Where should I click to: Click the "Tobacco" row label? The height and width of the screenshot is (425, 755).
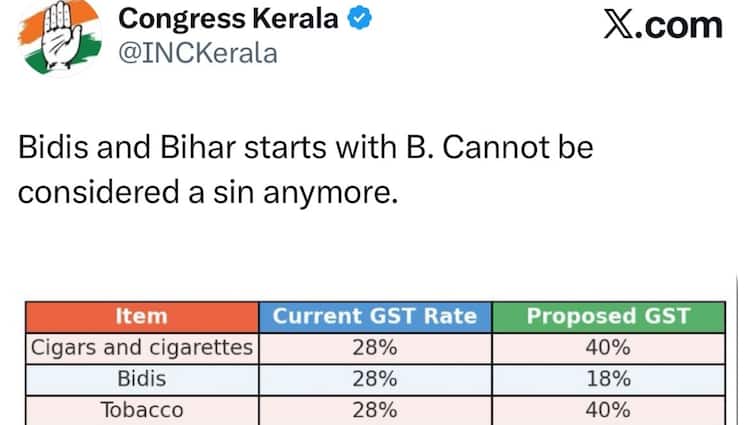click(x=141, y=410)
